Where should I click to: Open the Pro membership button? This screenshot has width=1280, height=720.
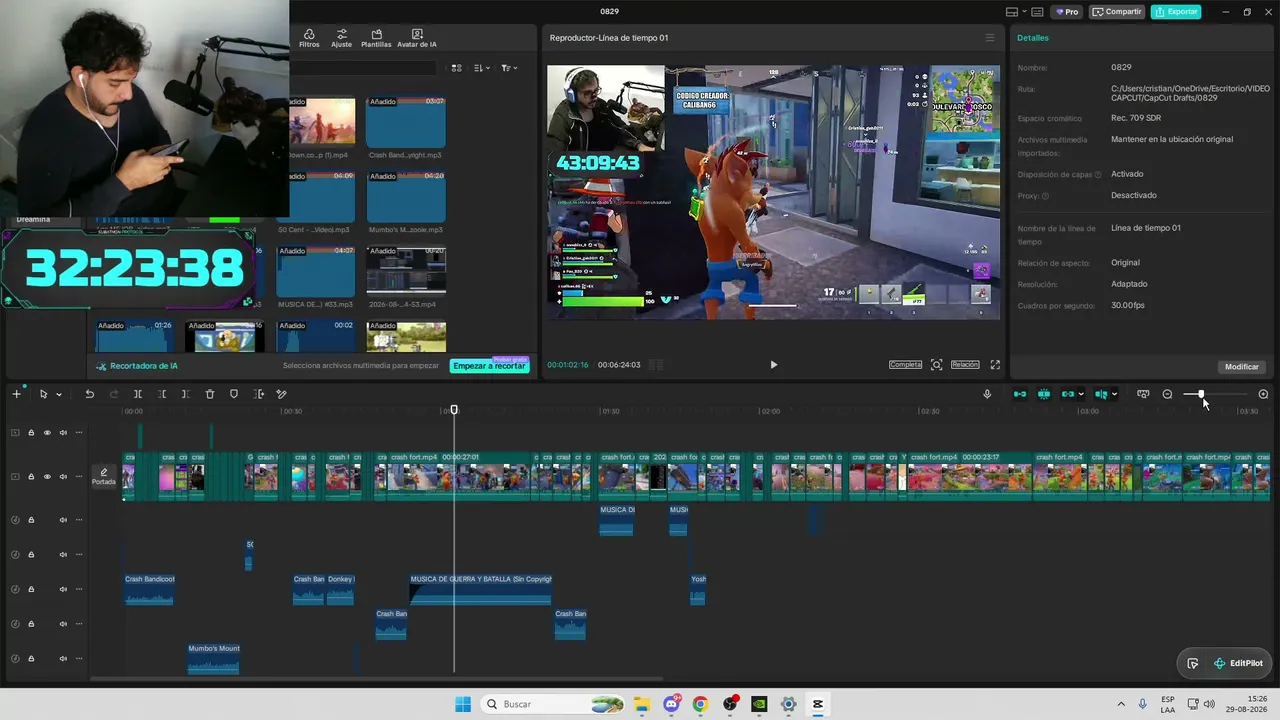1066,12
